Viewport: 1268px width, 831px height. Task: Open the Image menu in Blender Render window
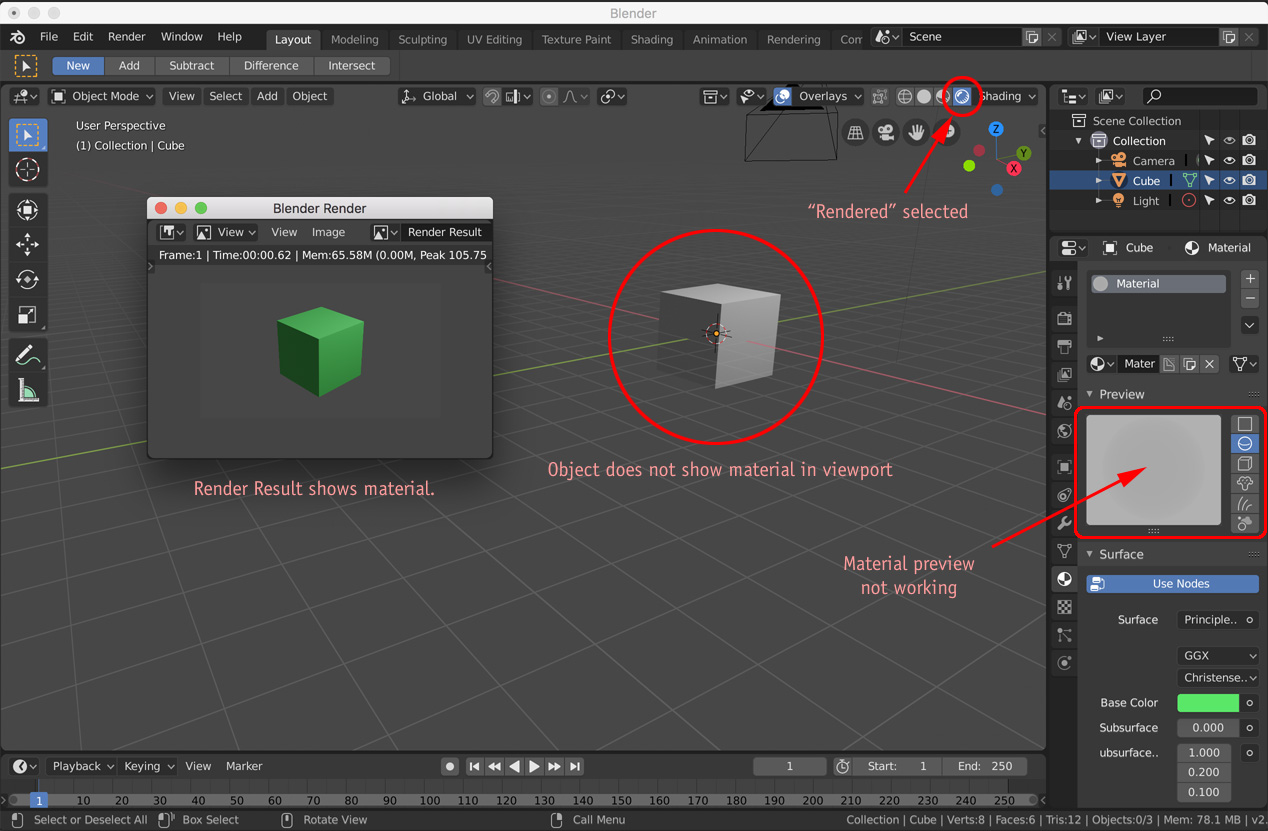point(328,232)
